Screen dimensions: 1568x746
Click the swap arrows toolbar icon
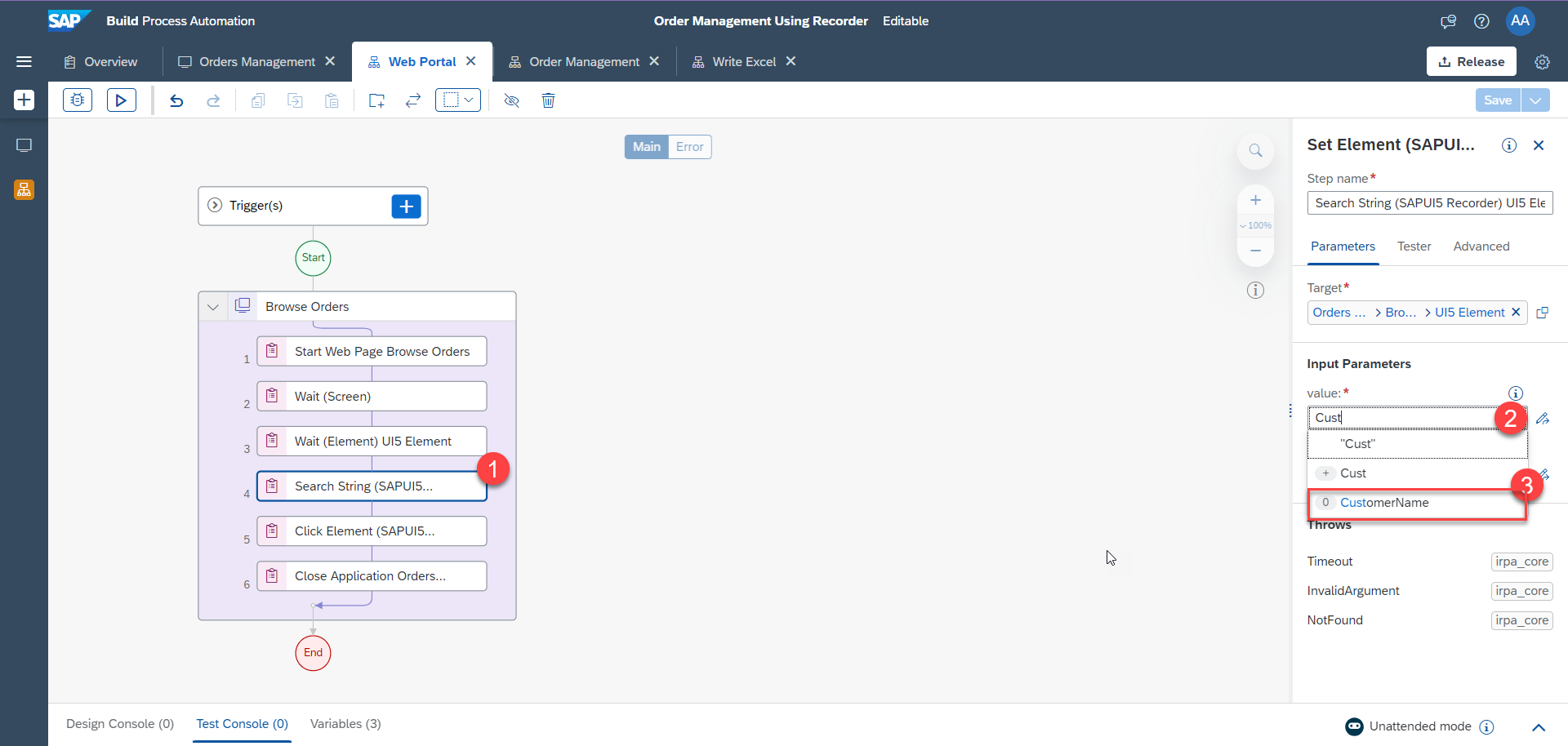tap(413, 100)
